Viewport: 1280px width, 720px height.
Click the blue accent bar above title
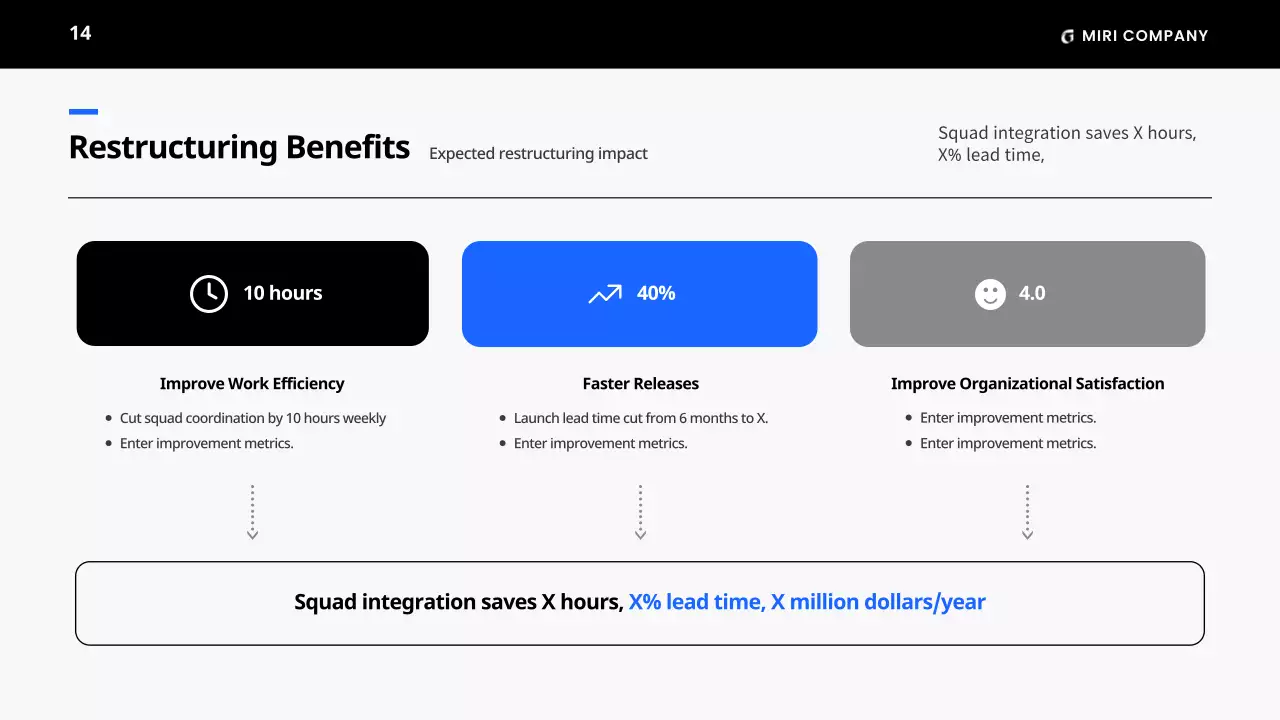[83, 112]
